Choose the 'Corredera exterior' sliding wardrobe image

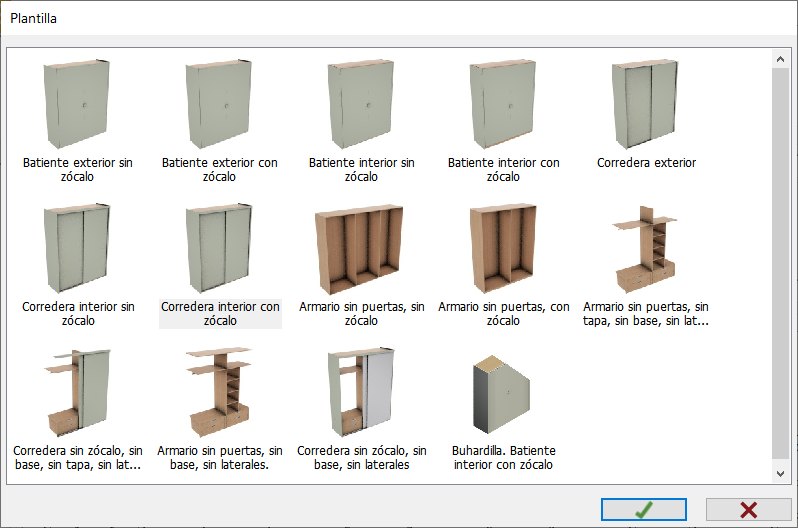645,104
